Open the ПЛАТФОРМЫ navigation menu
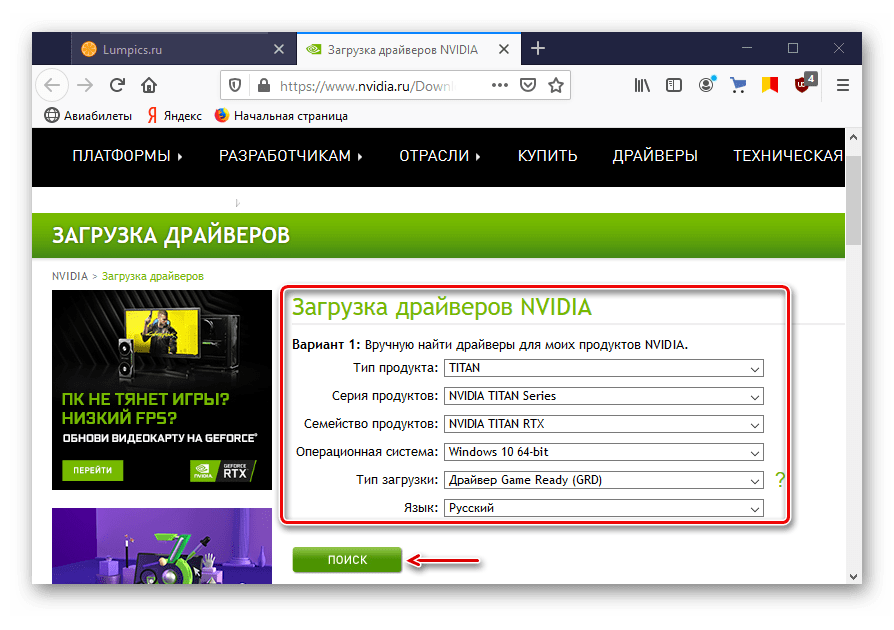 [127, 156]
